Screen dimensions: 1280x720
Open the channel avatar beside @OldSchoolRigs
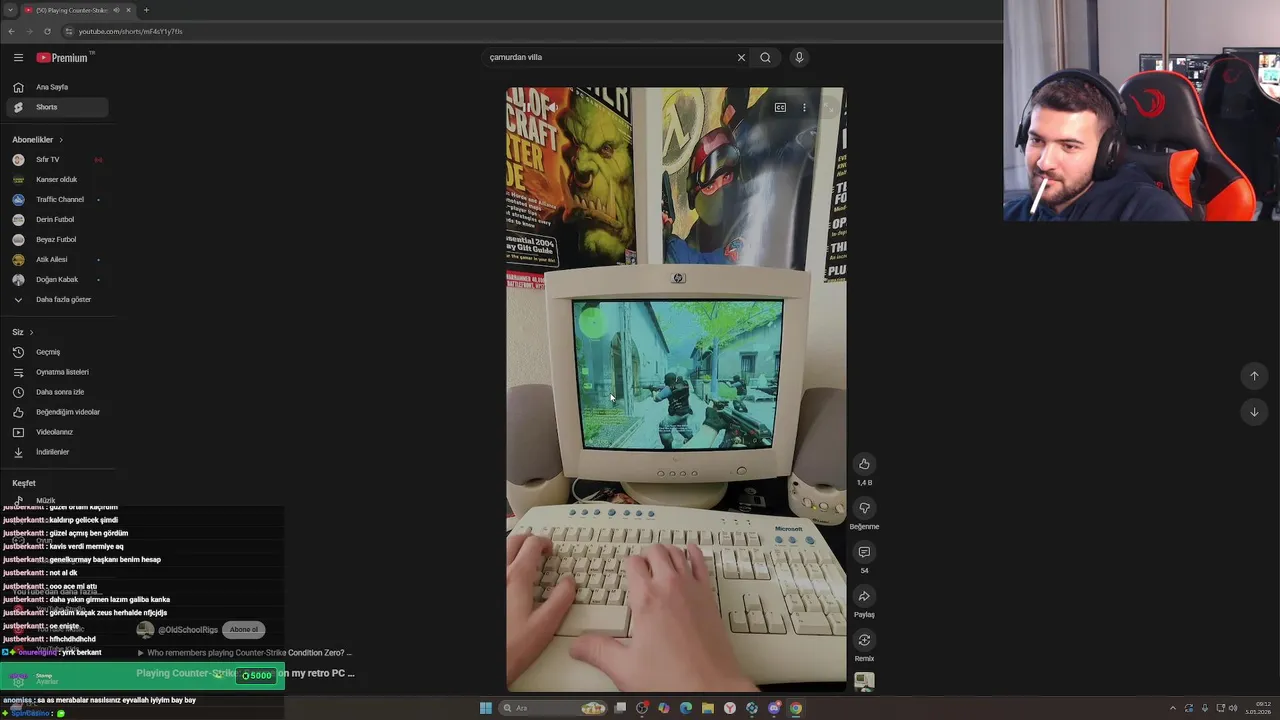tap(145, 630)
